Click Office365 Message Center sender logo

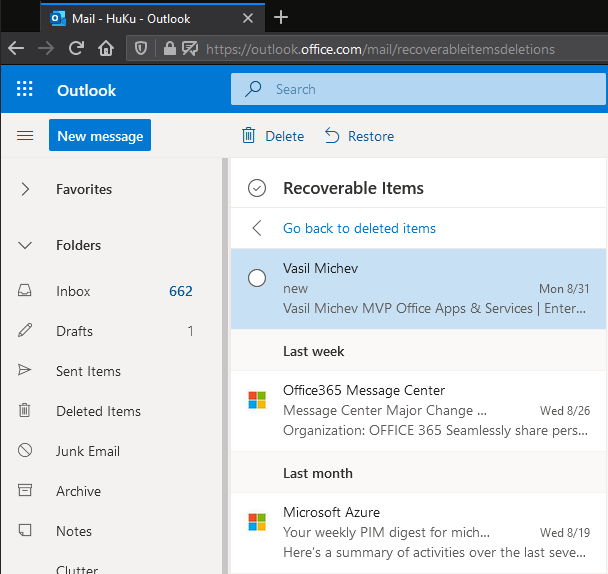coord(257,400)
